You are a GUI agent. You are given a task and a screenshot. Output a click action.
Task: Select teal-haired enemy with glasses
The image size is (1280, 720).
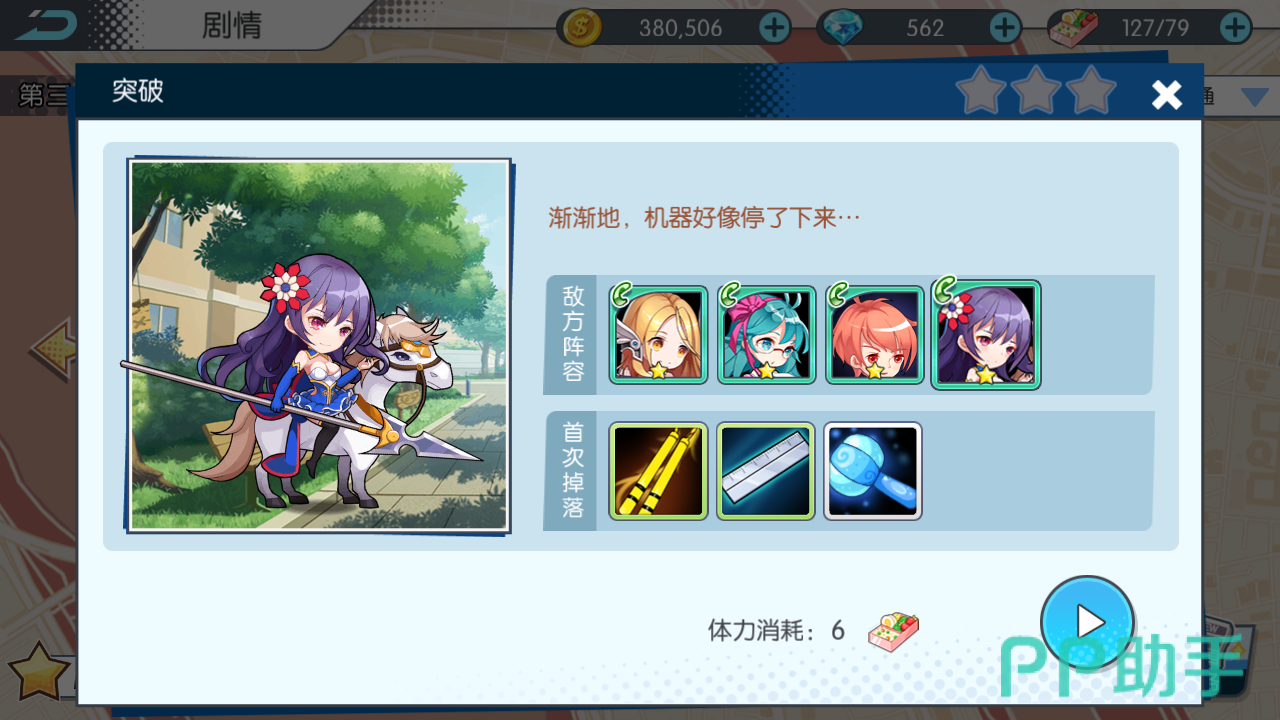click(x=766, y=335)
